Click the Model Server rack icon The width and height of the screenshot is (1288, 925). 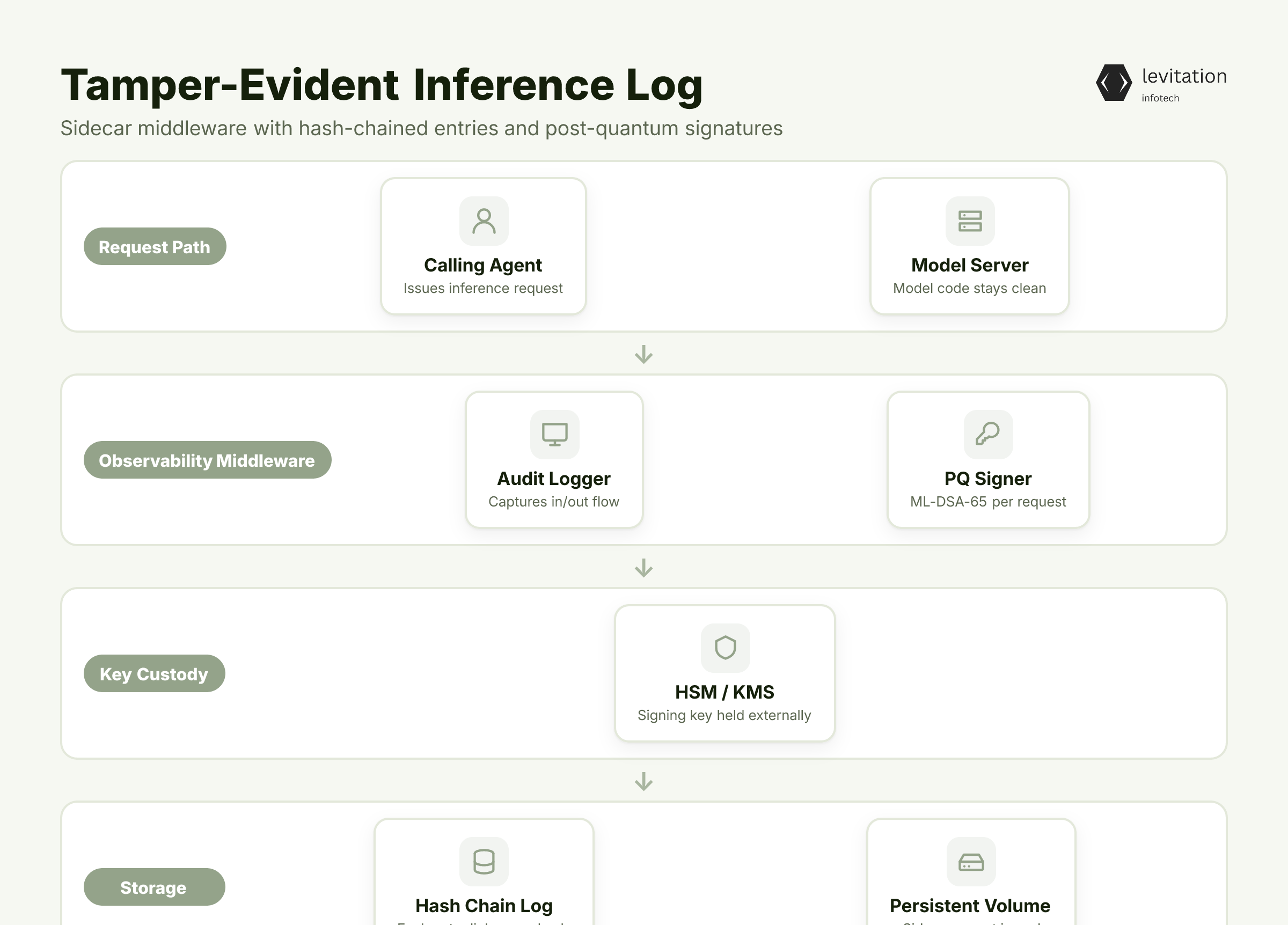pos(970,221)
